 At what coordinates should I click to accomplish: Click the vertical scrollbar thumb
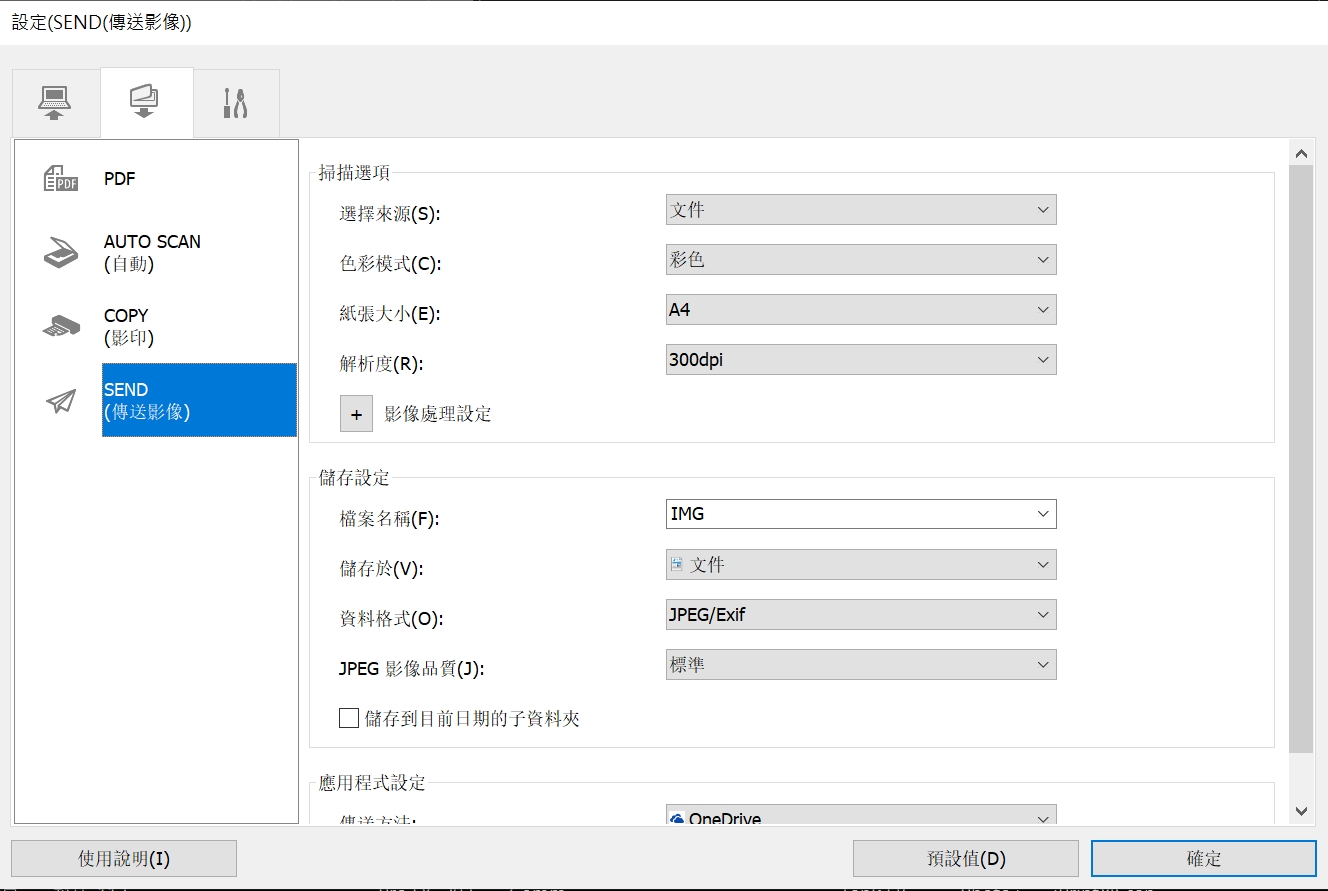click(x=1301, y=459)
